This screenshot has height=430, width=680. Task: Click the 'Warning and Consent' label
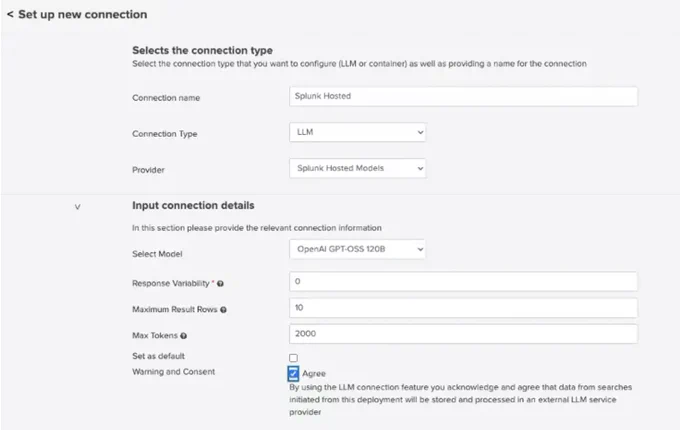[x=173, y=372]
